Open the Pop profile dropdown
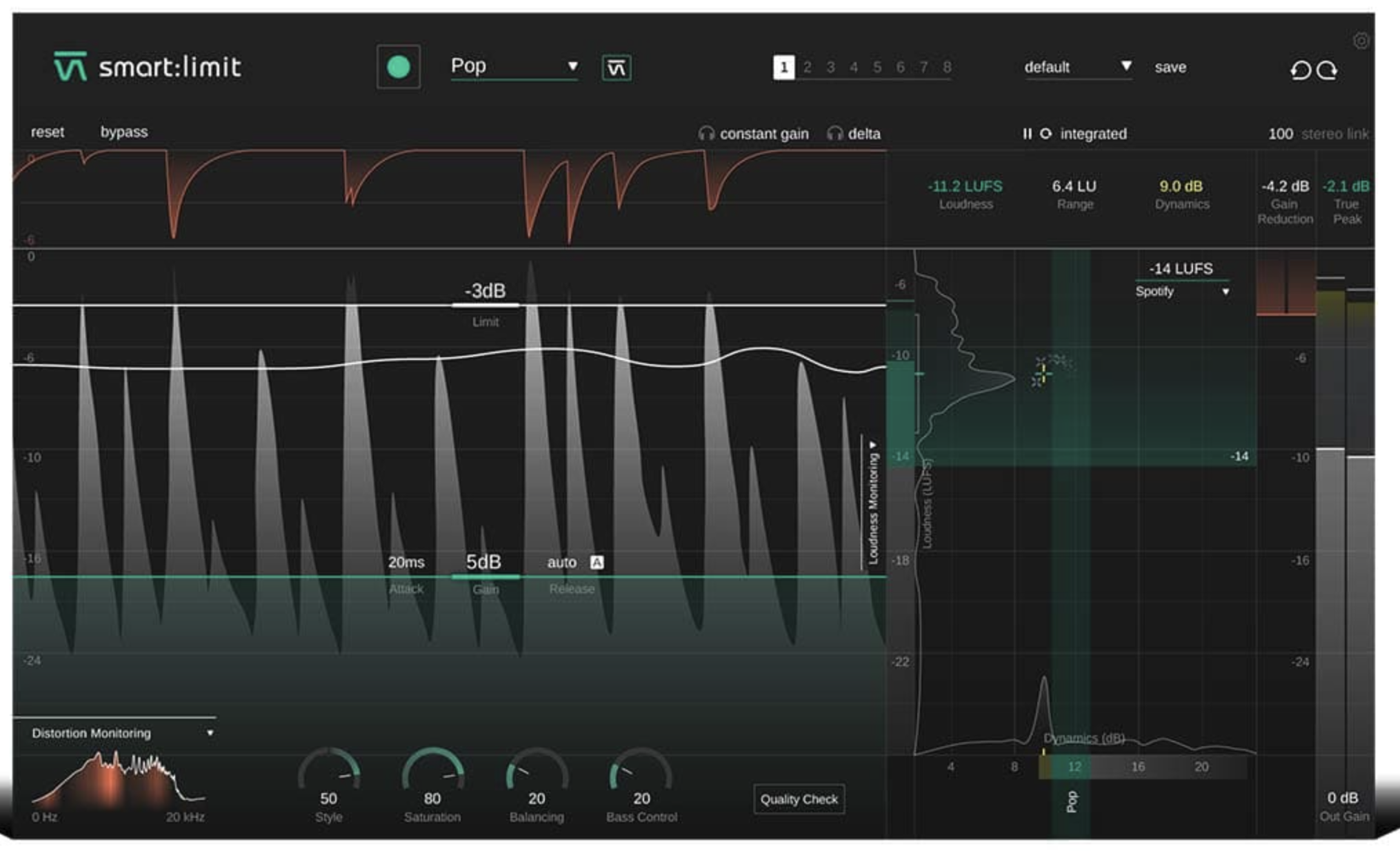This screenshot has height=851, width=1400. pyautogui.click(x=514, y=66)
